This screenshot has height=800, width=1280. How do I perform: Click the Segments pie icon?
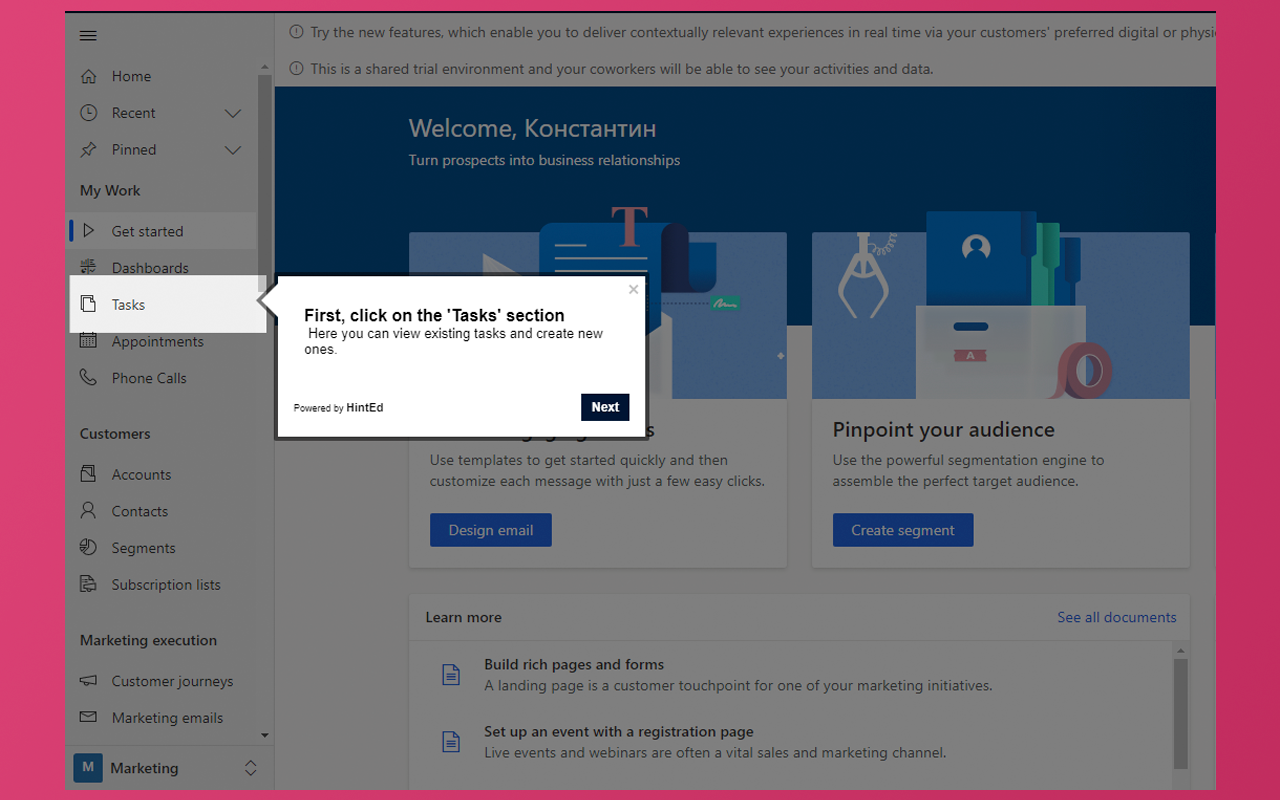coord(89,548)
